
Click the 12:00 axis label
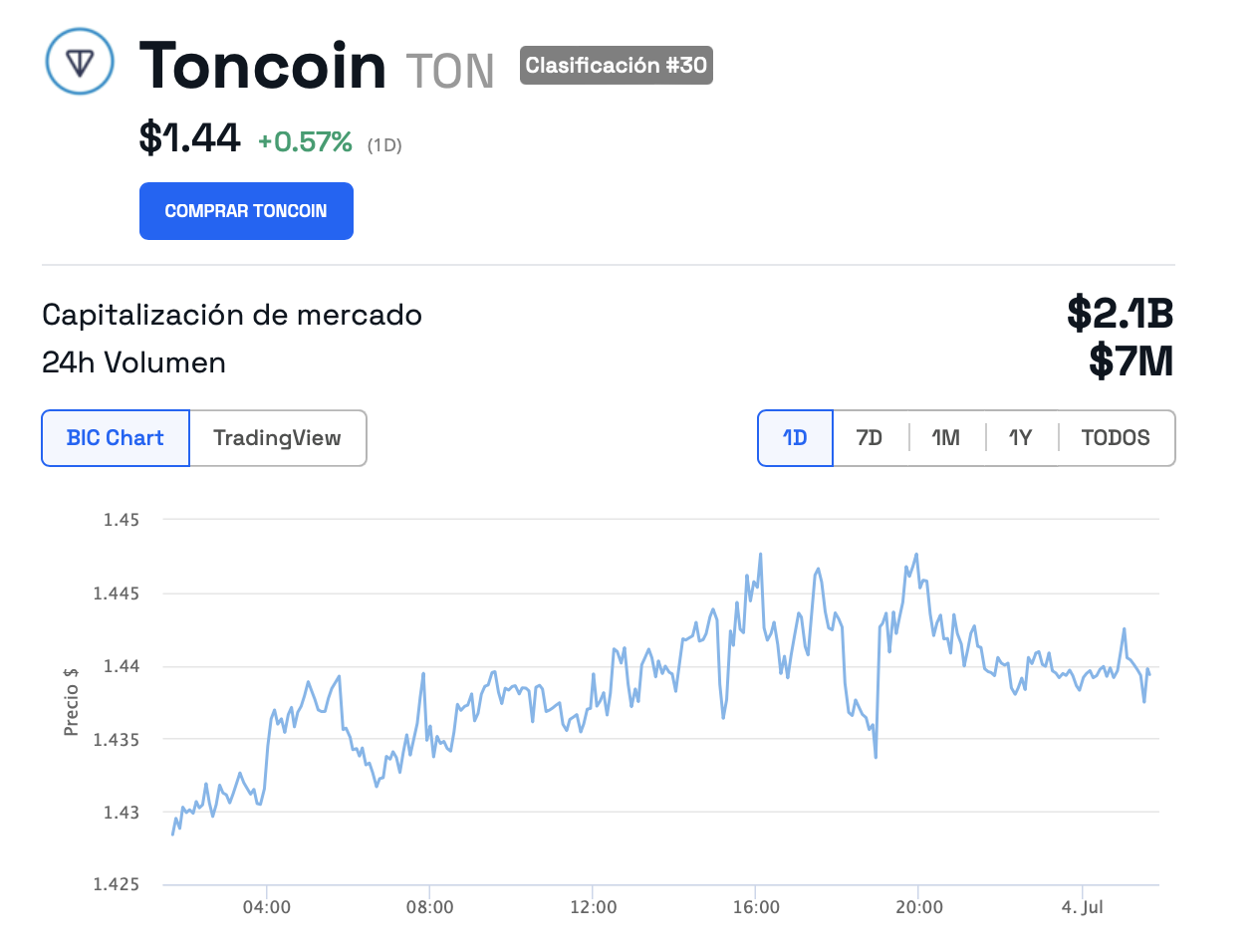click(594, 907)
